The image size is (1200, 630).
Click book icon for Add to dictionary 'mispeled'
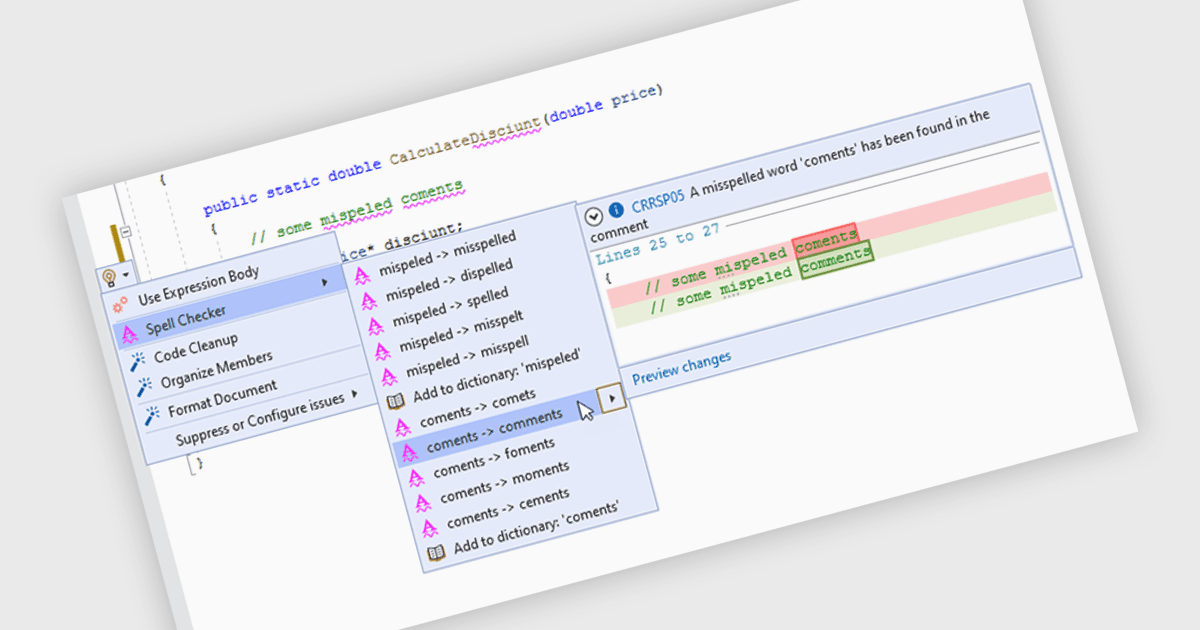(394, 402)
